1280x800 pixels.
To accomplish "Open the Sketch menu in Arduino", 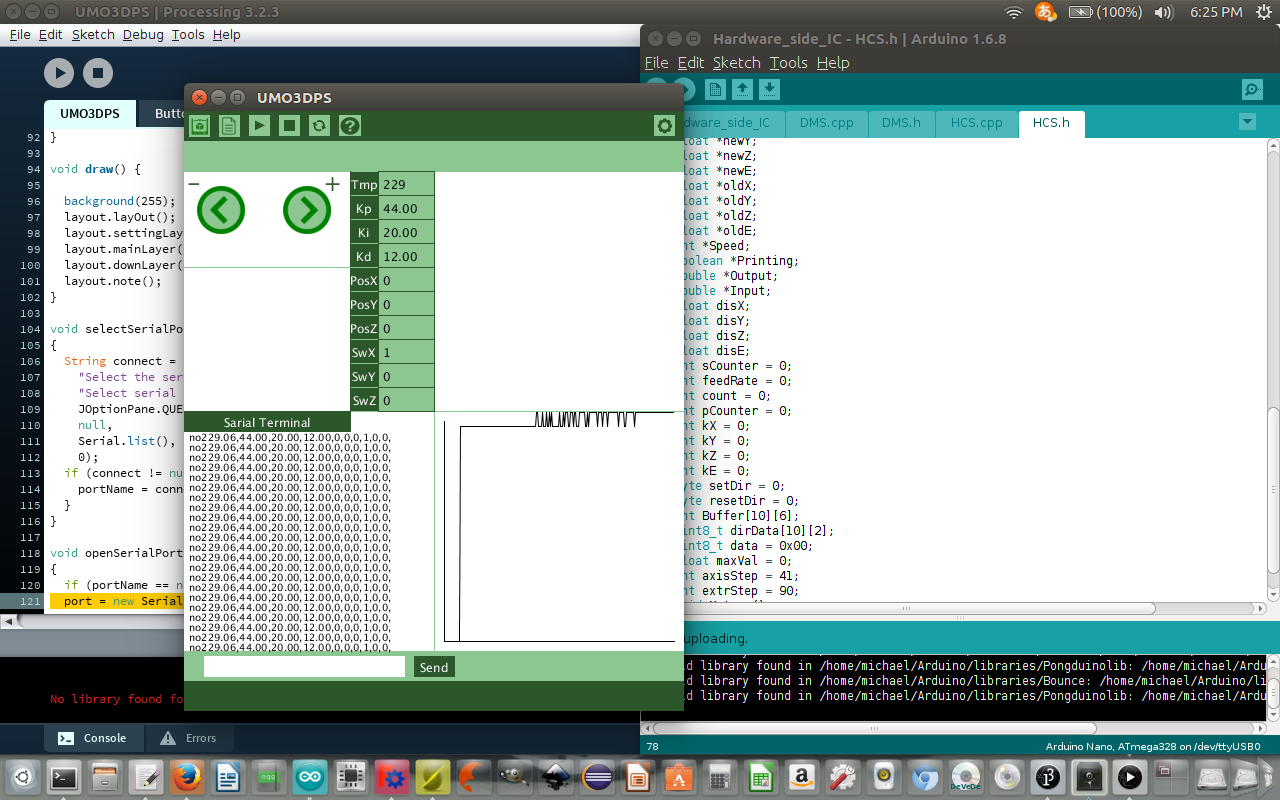I will (x=736, y=62).
